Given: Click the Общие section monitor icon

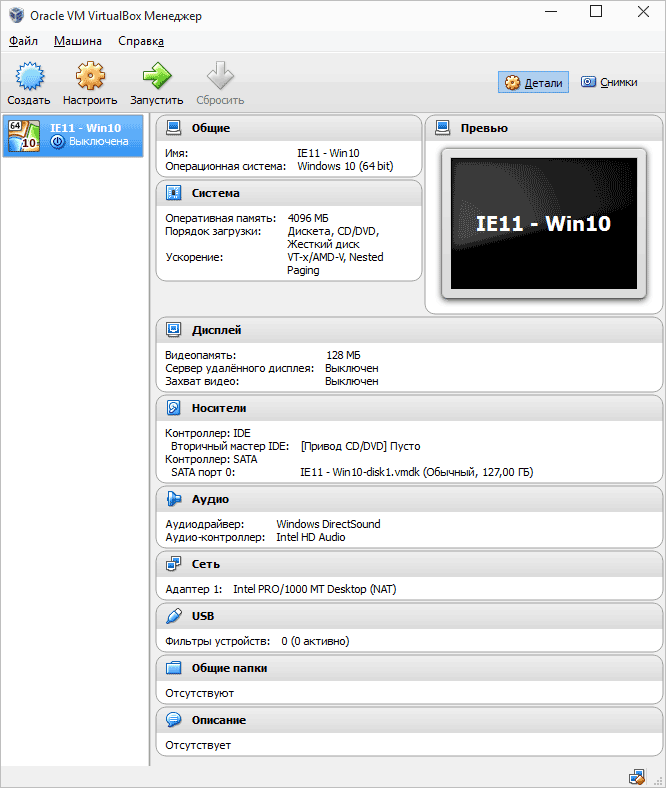Looking at the screenshot, I should 173,128.
